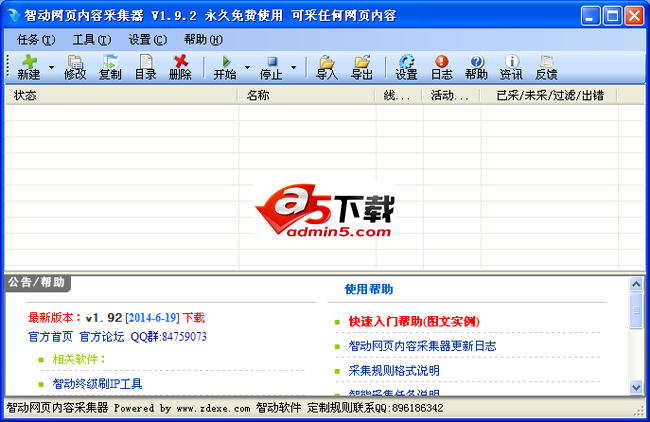Click the QQ群:84759073 text

point(169,337)
